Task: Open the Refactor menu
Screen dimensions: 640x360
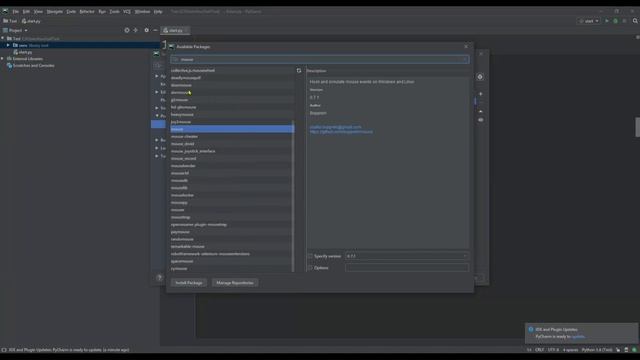Action: pyautogui.click(x=87, y=11)
